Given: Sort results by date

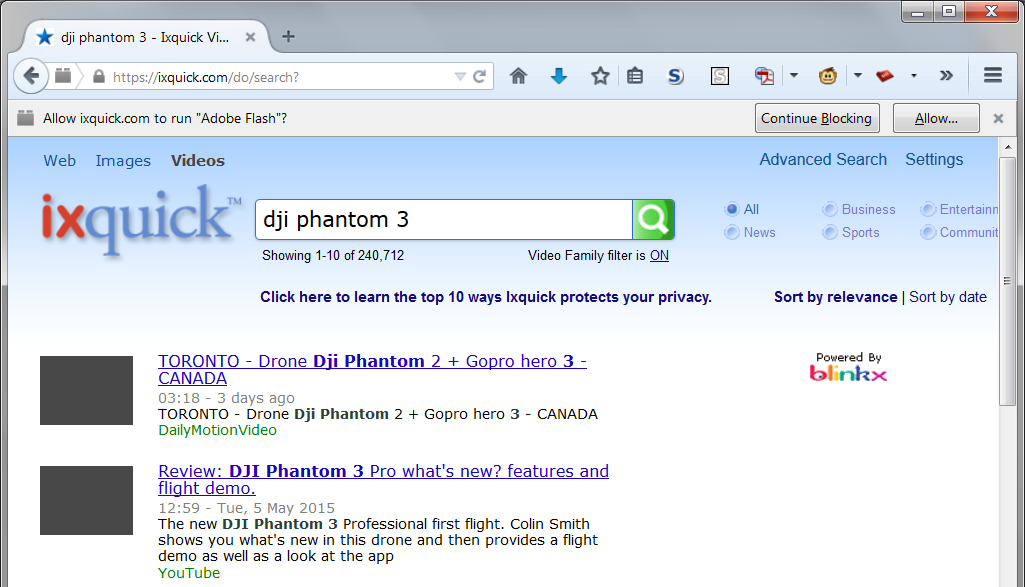Looking at the screenshot, I should pyautogui.click(x=948, y=297).
